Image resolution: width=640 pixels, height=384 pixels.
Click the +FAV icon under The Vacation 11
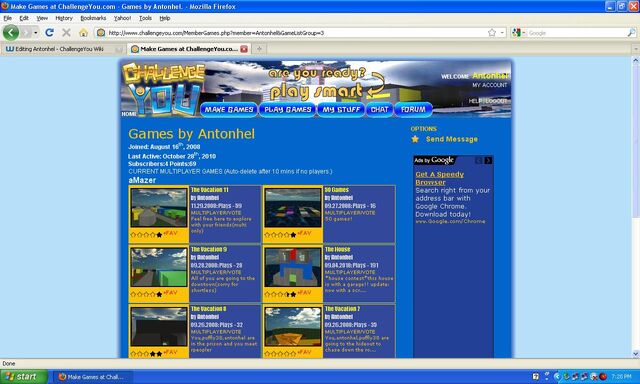(171, 233)
